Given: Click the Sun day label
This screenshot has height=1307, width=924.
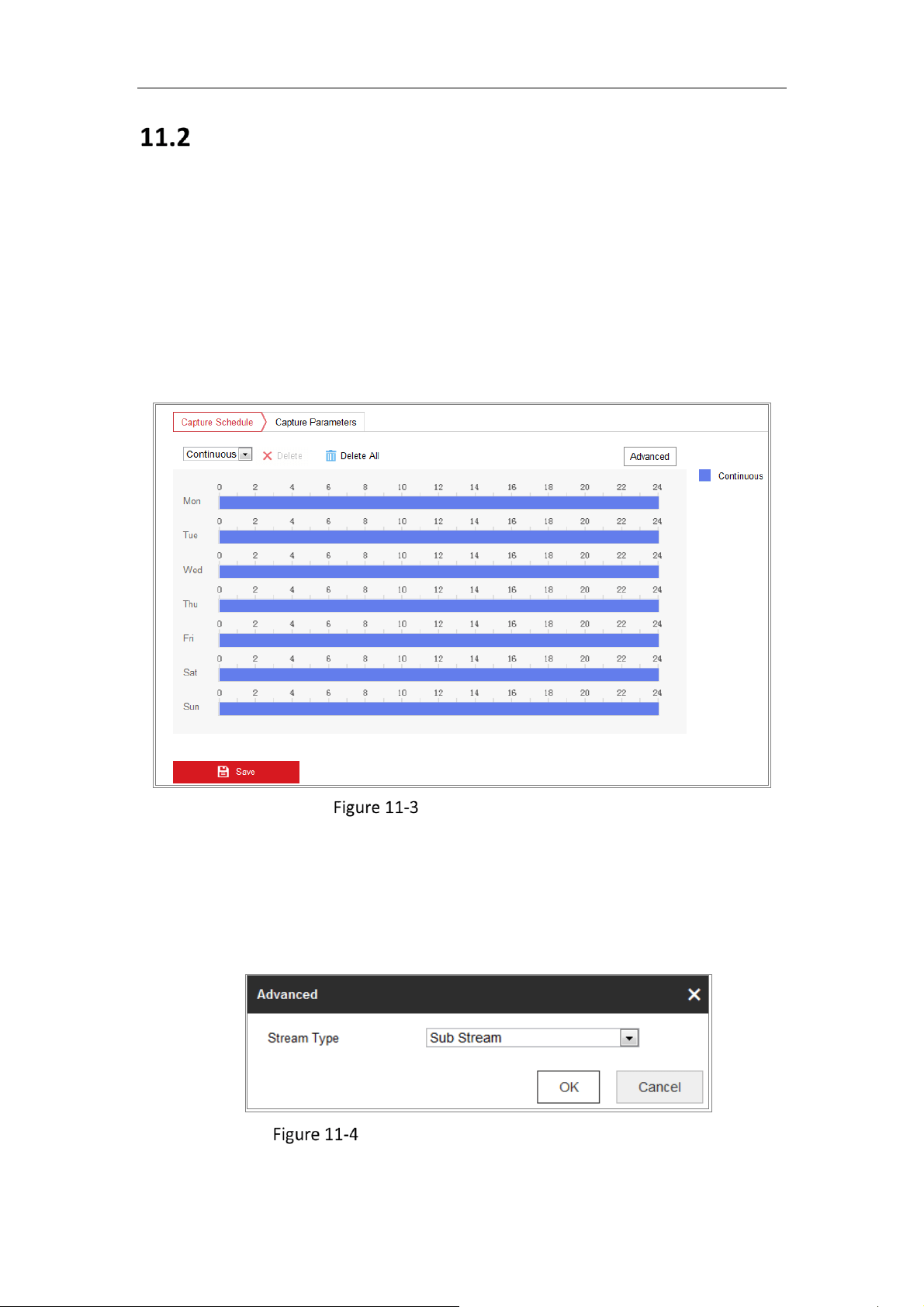Looking at the screenshot, I should pyautogui.click(x=191, y=707).
